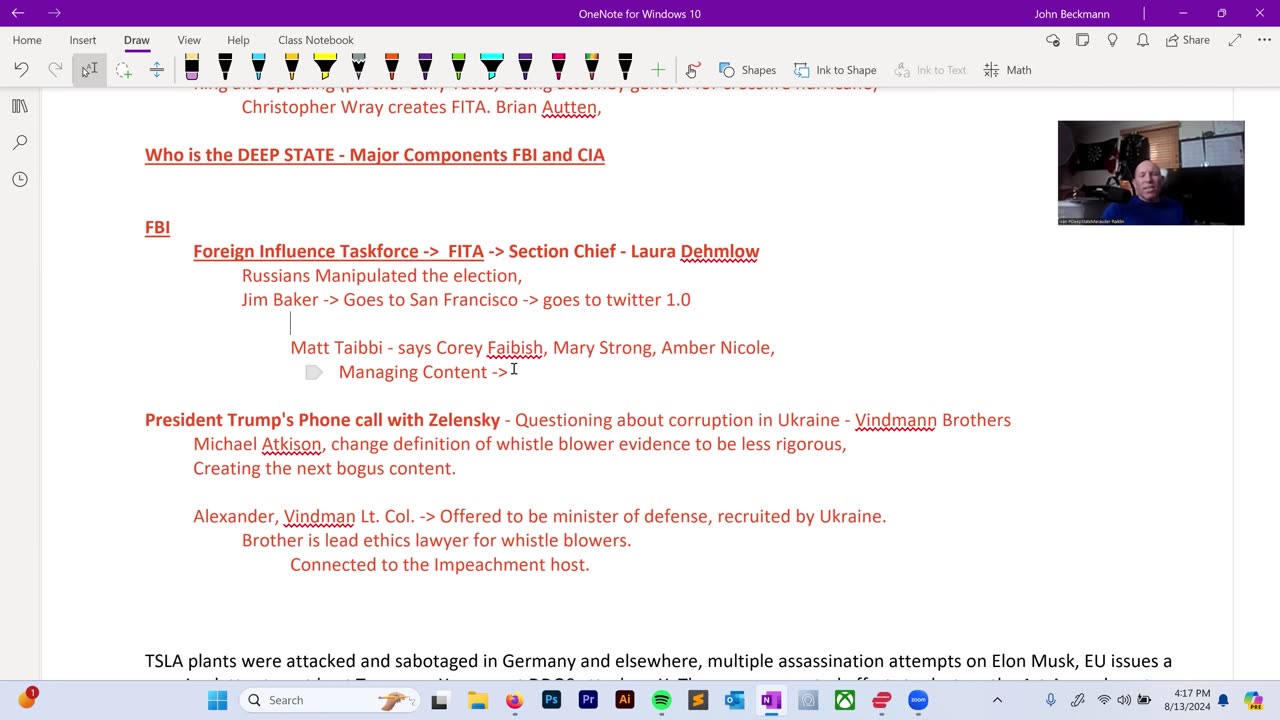
Task: Select the Draw tab
Action: 137,40
